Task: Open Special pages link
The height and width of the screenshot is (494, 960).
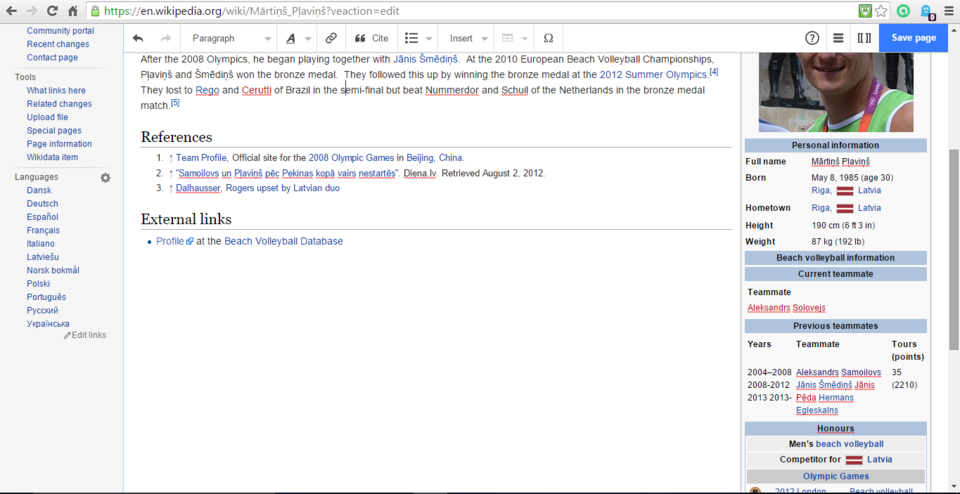Action: (x=54, y=130)
